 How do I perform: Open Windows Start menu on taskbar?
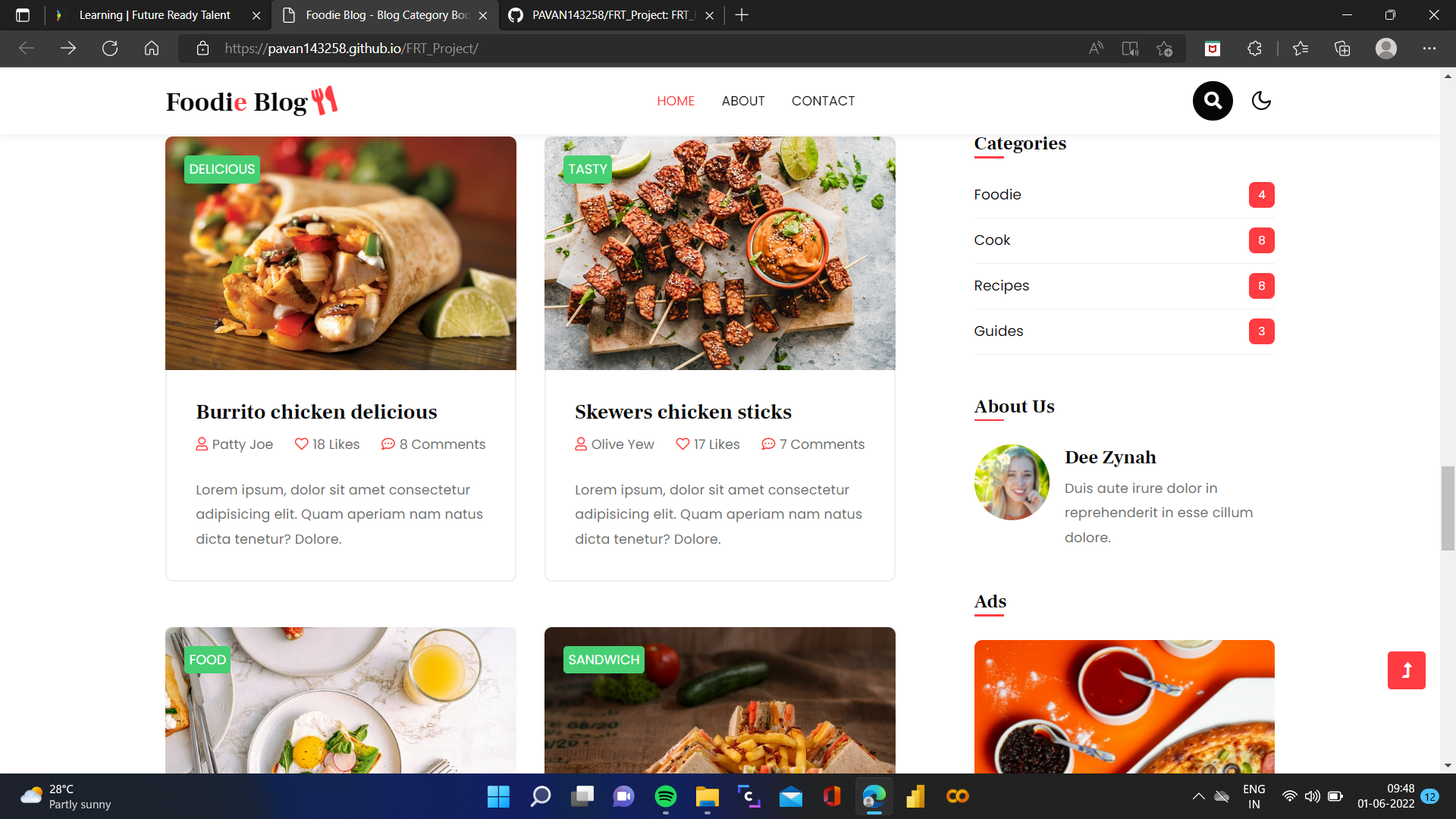tap(498, 796)
